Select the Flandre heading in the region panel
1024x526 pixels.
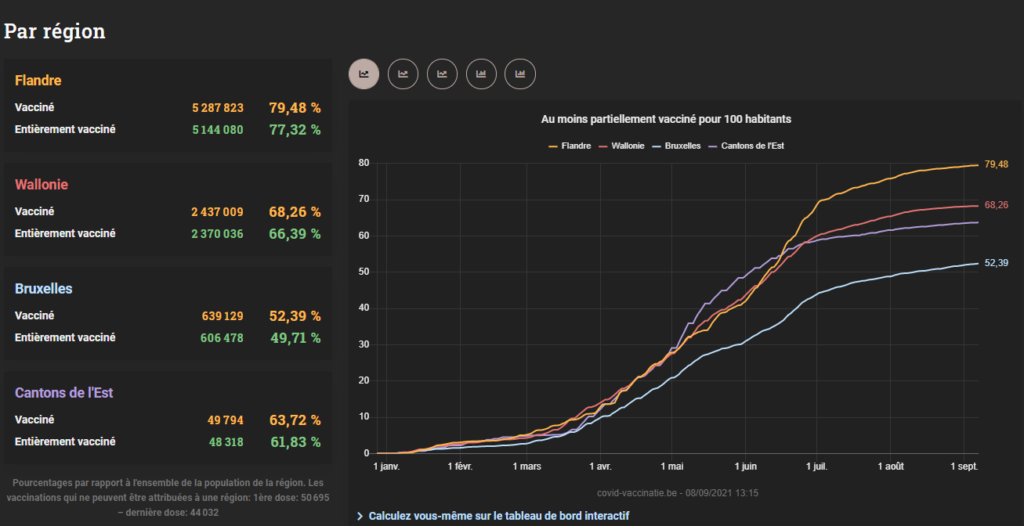[39, 80]
